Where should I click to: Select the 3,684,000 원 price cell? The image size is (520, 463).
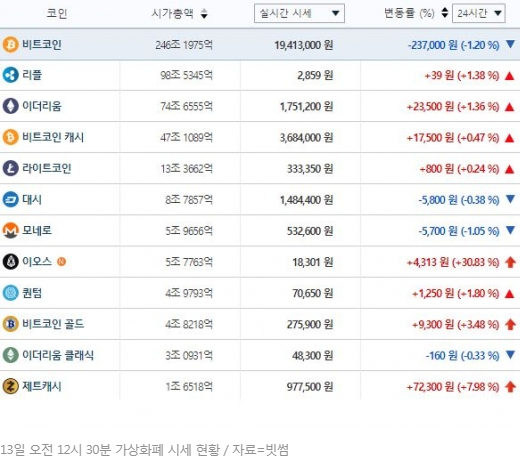pyautogui.click(x=306, y=137)
